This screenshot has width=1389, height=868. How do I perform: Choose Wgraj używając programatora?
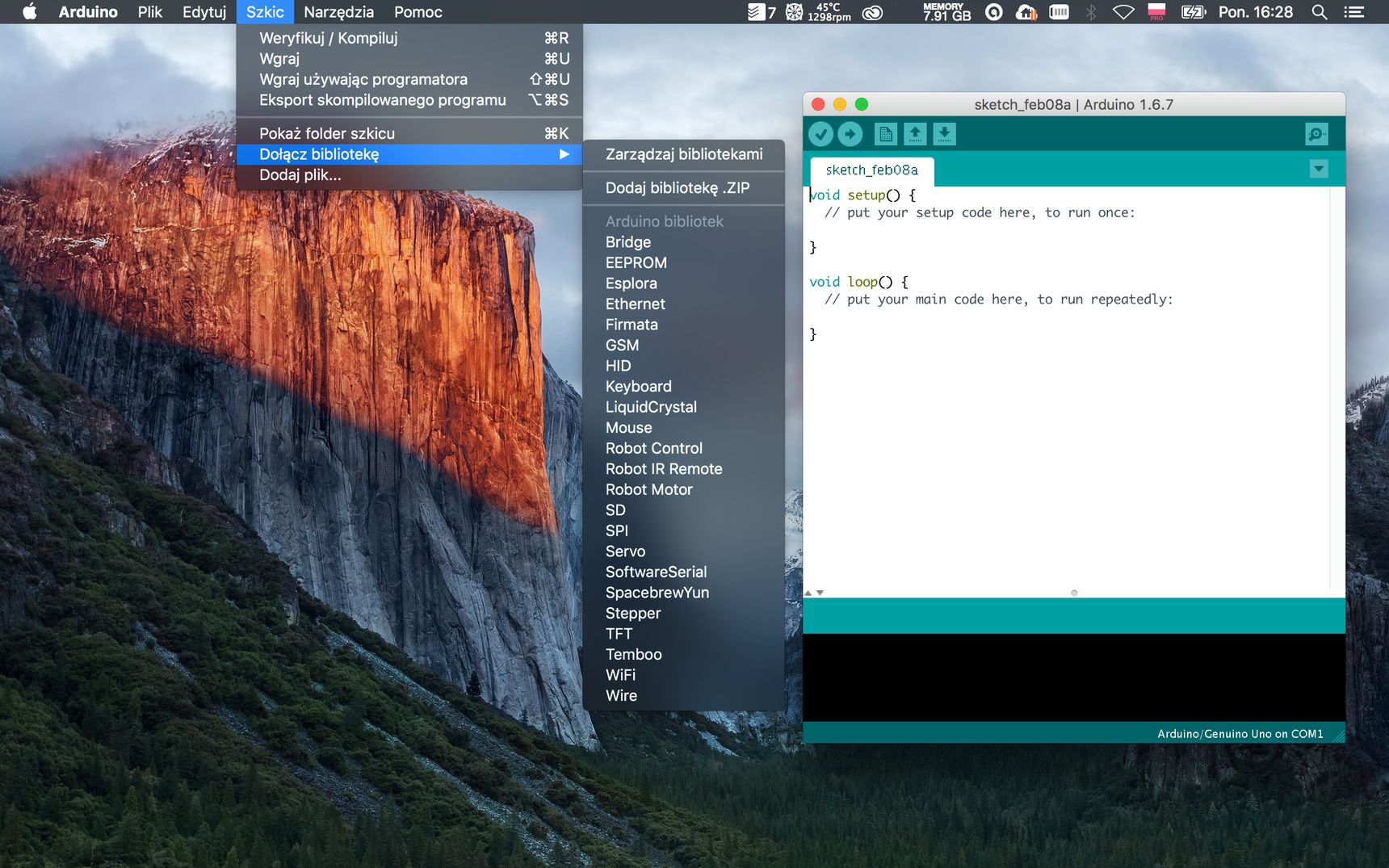pos(409,79)
